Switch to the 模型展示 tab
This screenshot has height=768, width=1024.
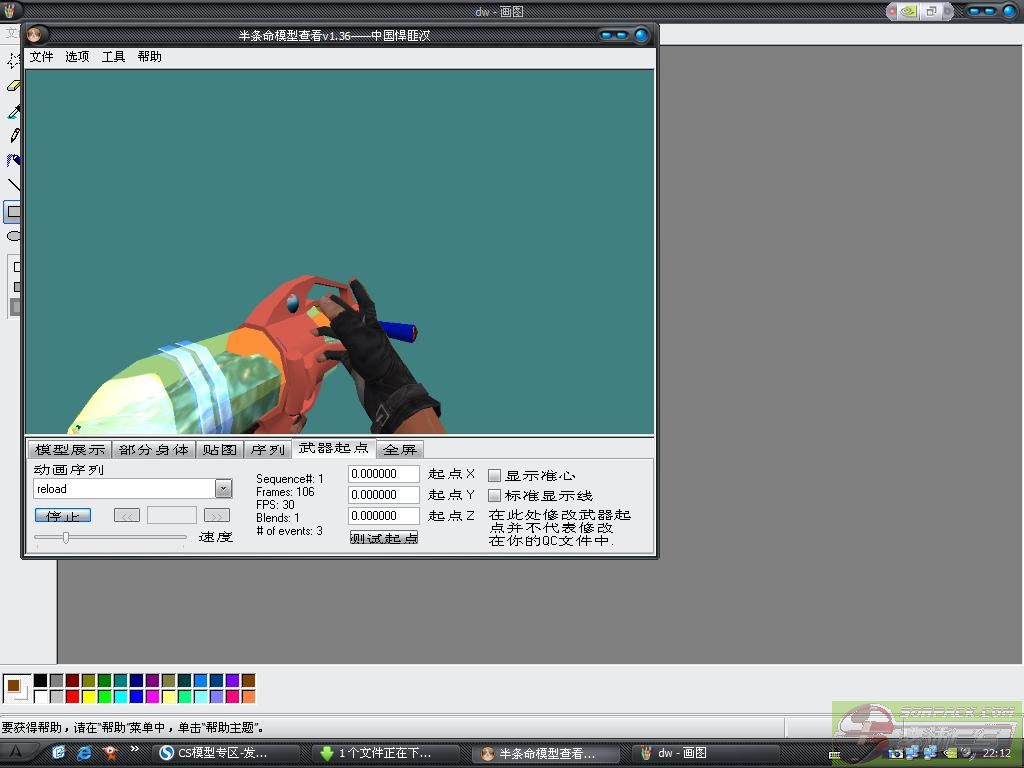coord(68,450)
